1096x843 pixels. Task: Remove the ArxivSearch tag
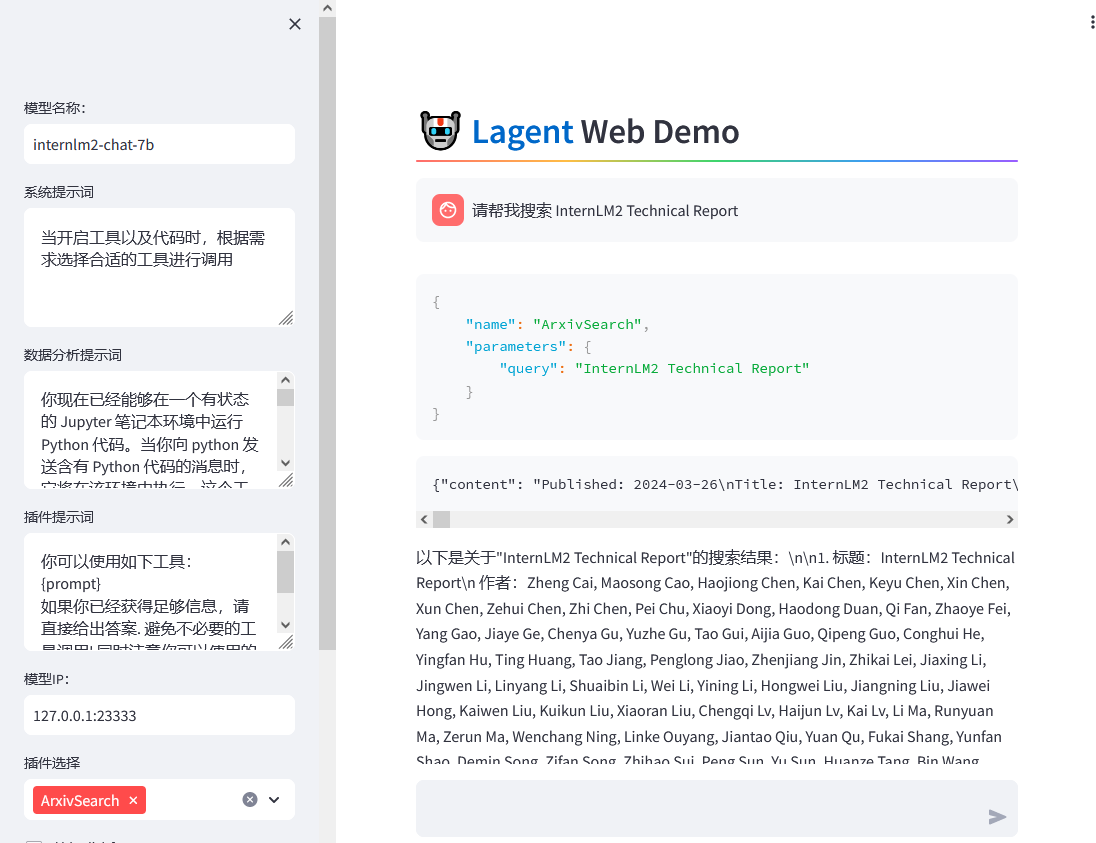(x=134, y=800)
